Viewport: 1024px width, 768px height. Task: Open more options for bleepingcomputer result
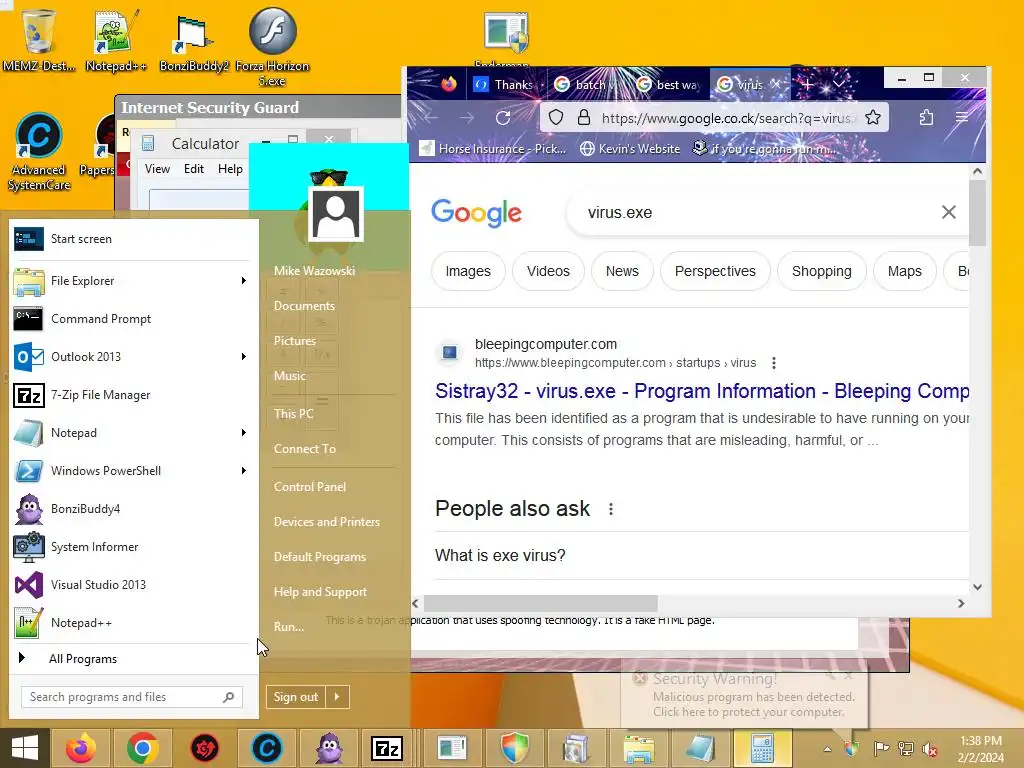point(774,363)
